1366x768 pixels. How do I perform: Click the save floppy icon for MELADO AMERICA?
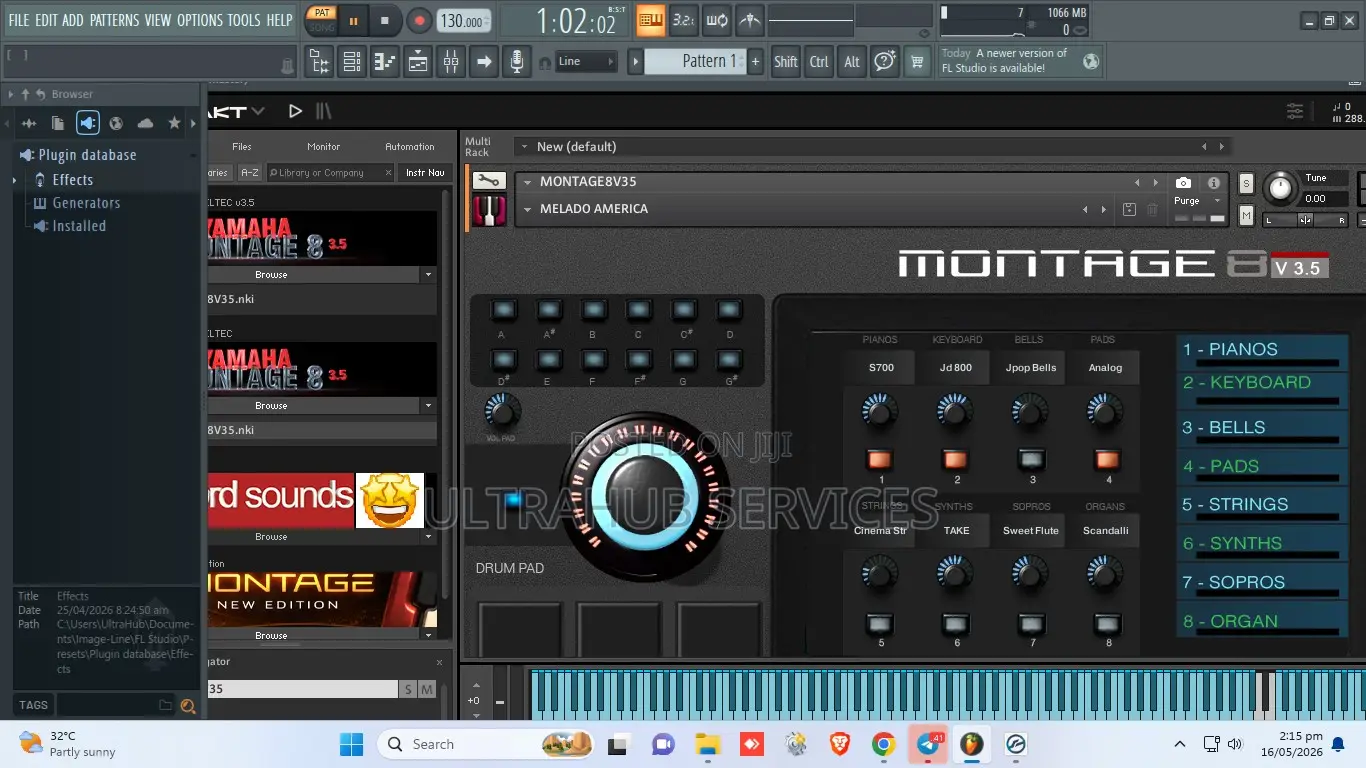pos(1129,210)
